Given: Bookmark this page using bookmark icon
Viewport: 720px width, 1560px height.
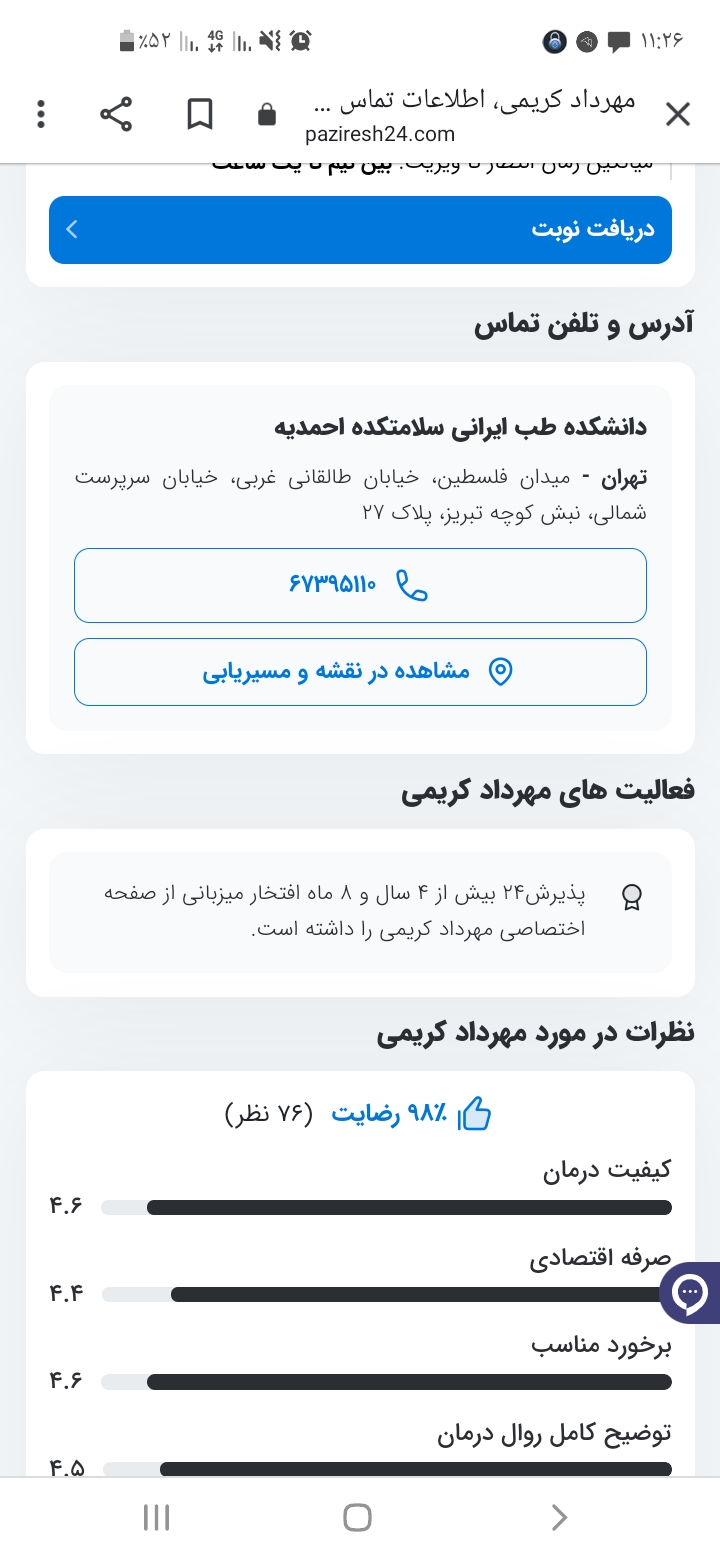Looking at the screenshot, I should coord(200,115).
